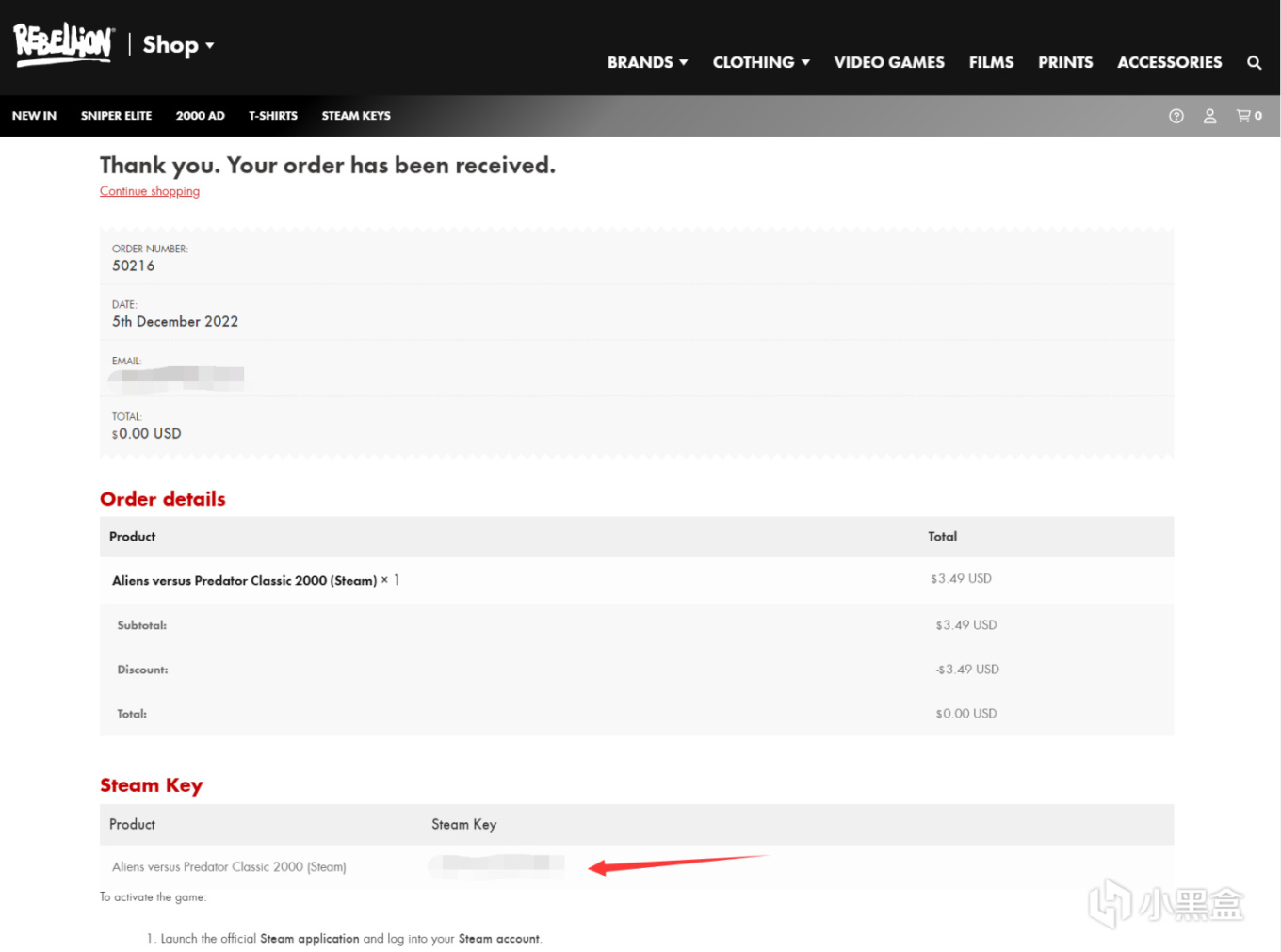Go to FILMS section
The image size is (1281, 952).
tap(991, 62)
